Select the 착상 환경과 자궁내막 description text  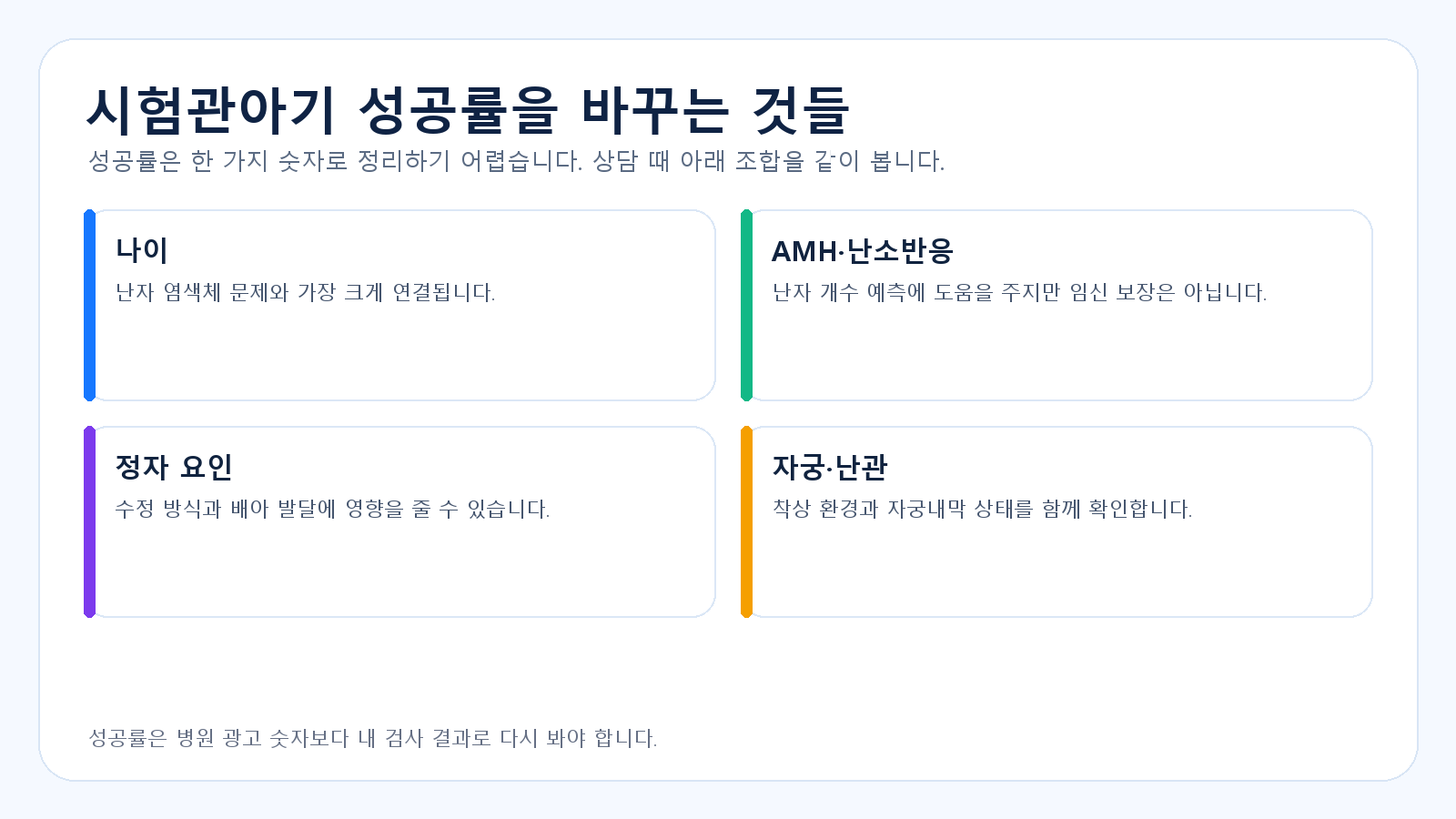[982, 509]
